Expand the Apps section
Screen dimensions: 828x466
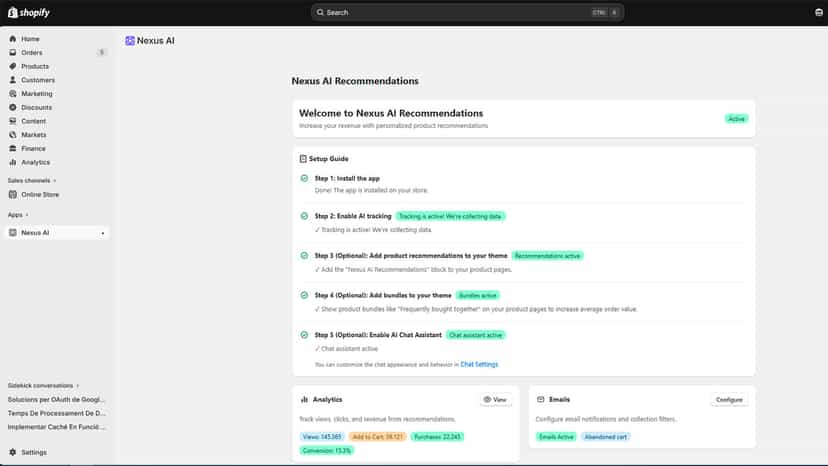(x=18, y=215)
